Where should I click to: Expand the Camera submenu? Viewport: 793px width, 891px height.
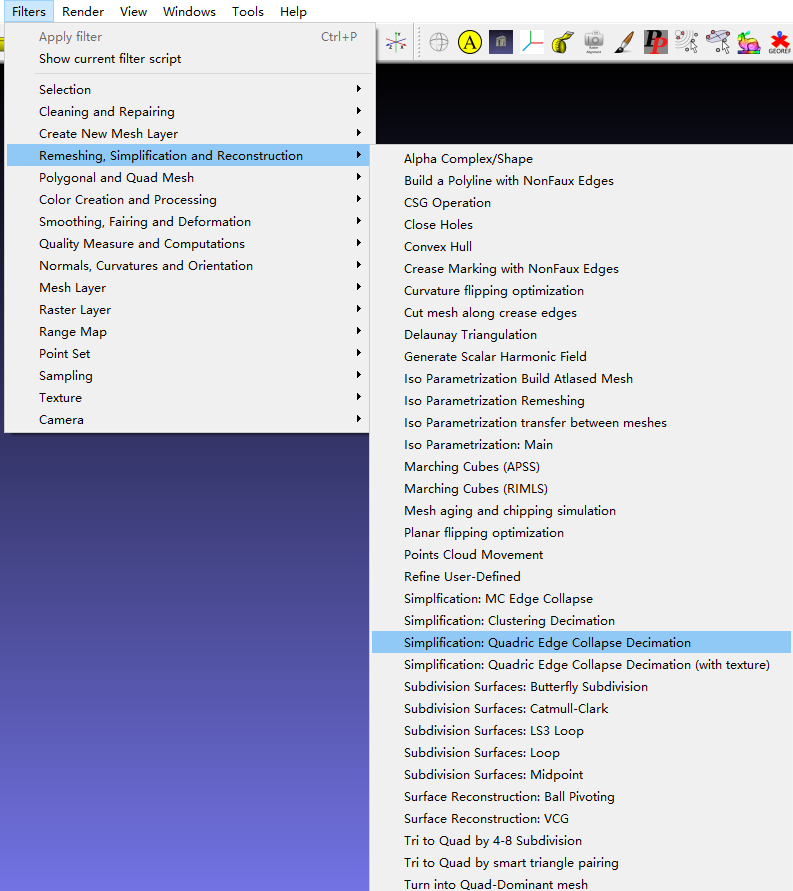[187, 419]
